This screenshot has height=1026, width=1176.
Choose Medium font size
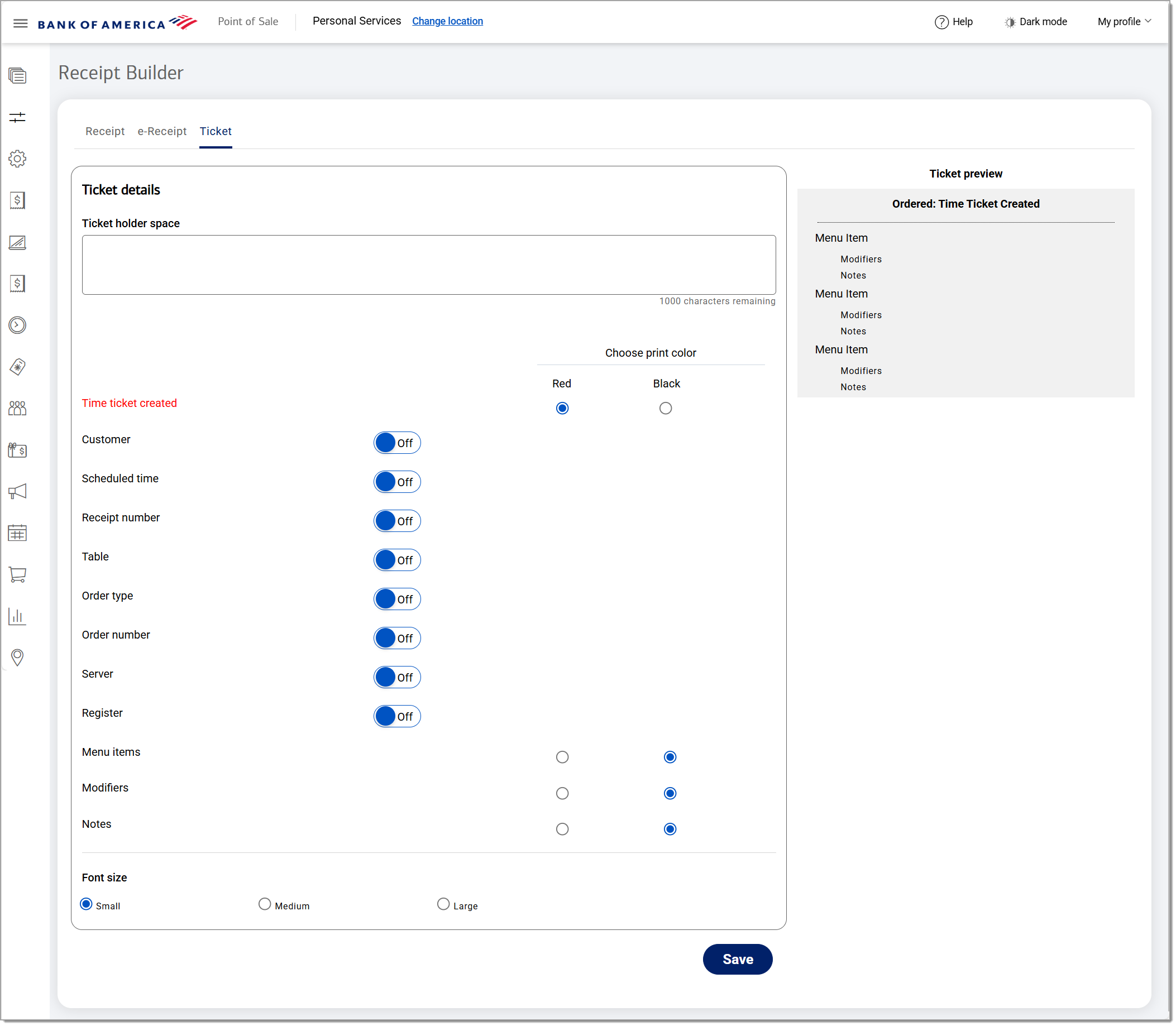click(x=265, y=905)
